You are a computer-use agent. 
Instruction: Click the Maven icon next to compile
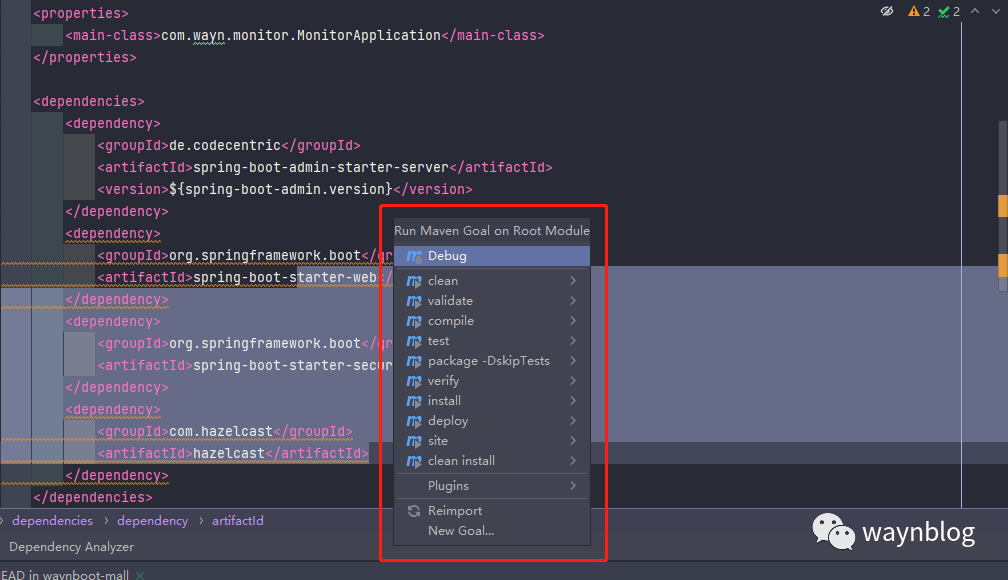(414, 321)
